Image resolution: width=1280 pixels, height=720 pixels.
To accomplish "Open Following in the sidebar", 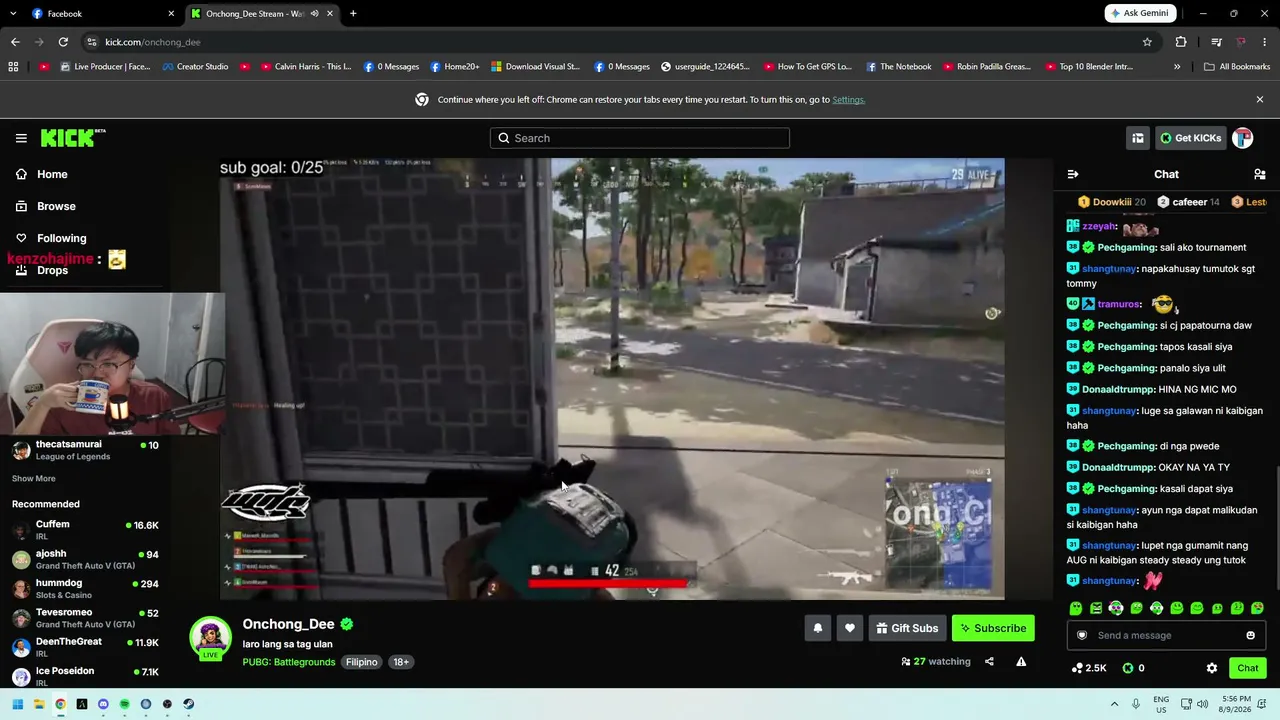I will [61, 238].
